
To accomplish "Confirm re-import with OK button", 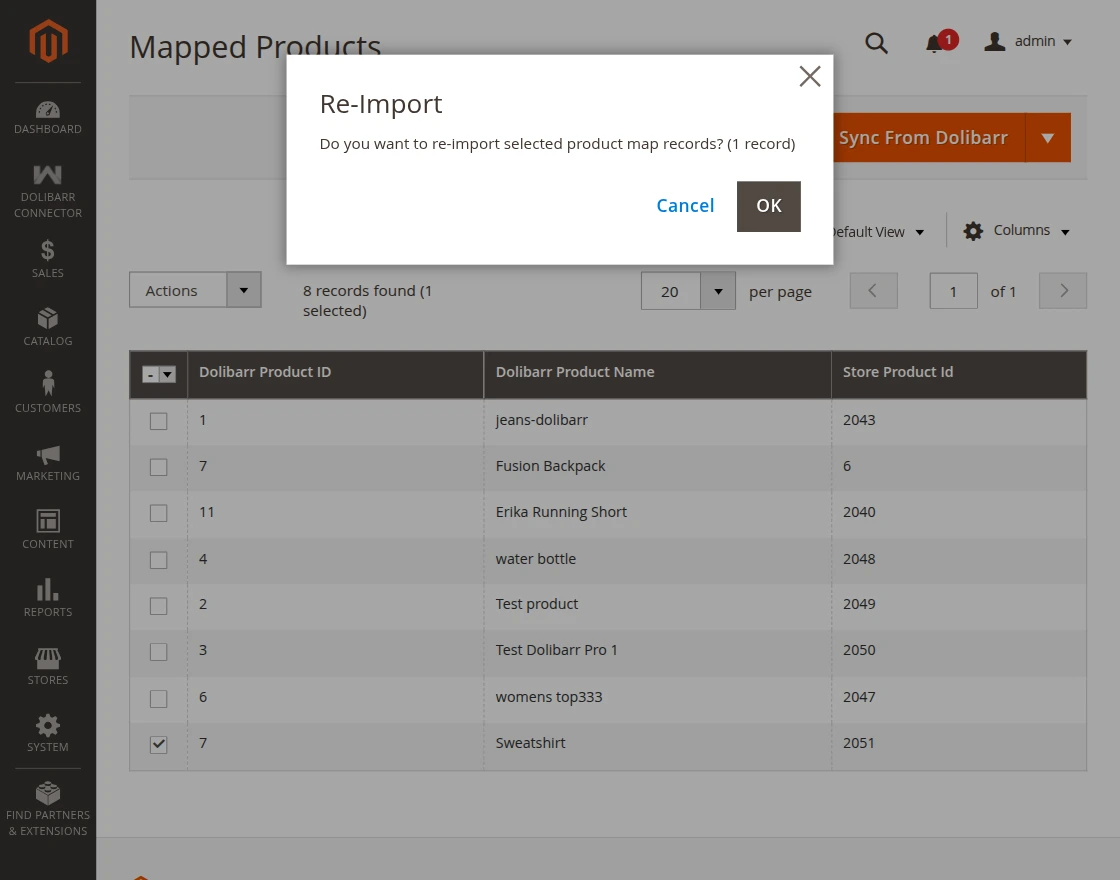I will [x=768, y=206].
